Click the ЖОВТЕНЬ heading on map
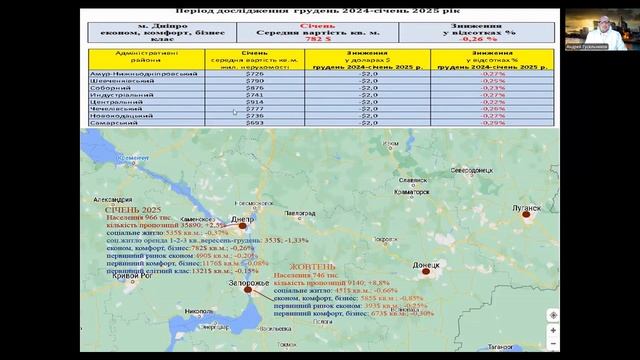The image size is (640, 360). [312, 267]
